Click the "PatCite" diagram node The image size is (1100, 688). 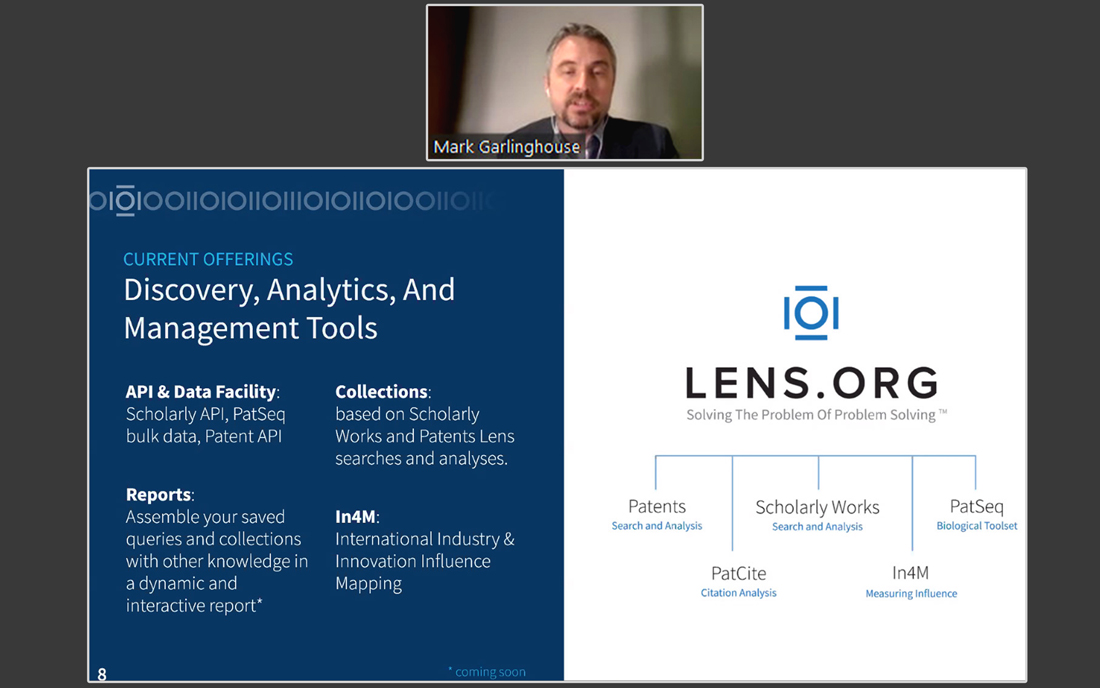739,573
